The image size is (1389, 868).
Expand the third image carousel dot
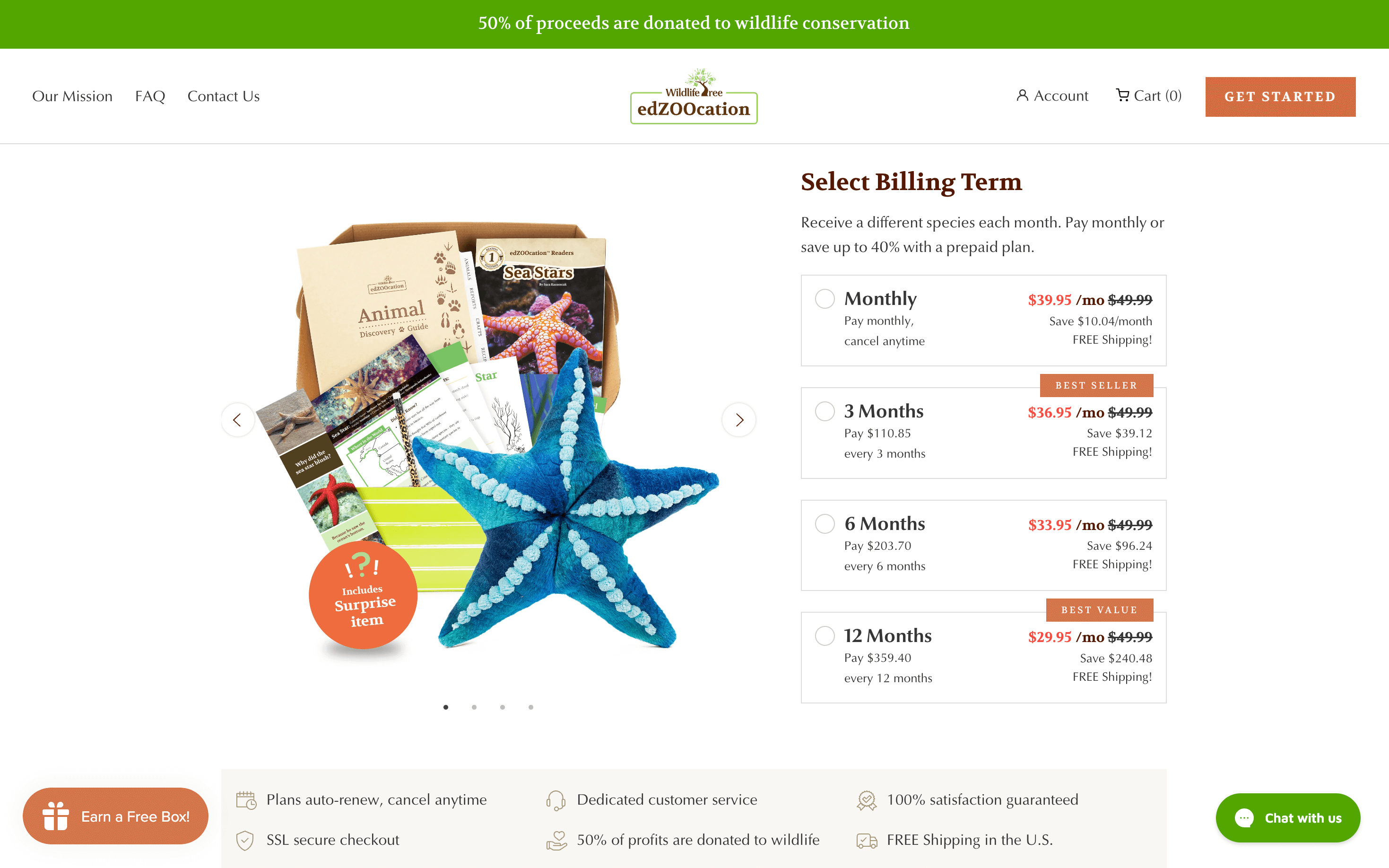pos(503,707)
